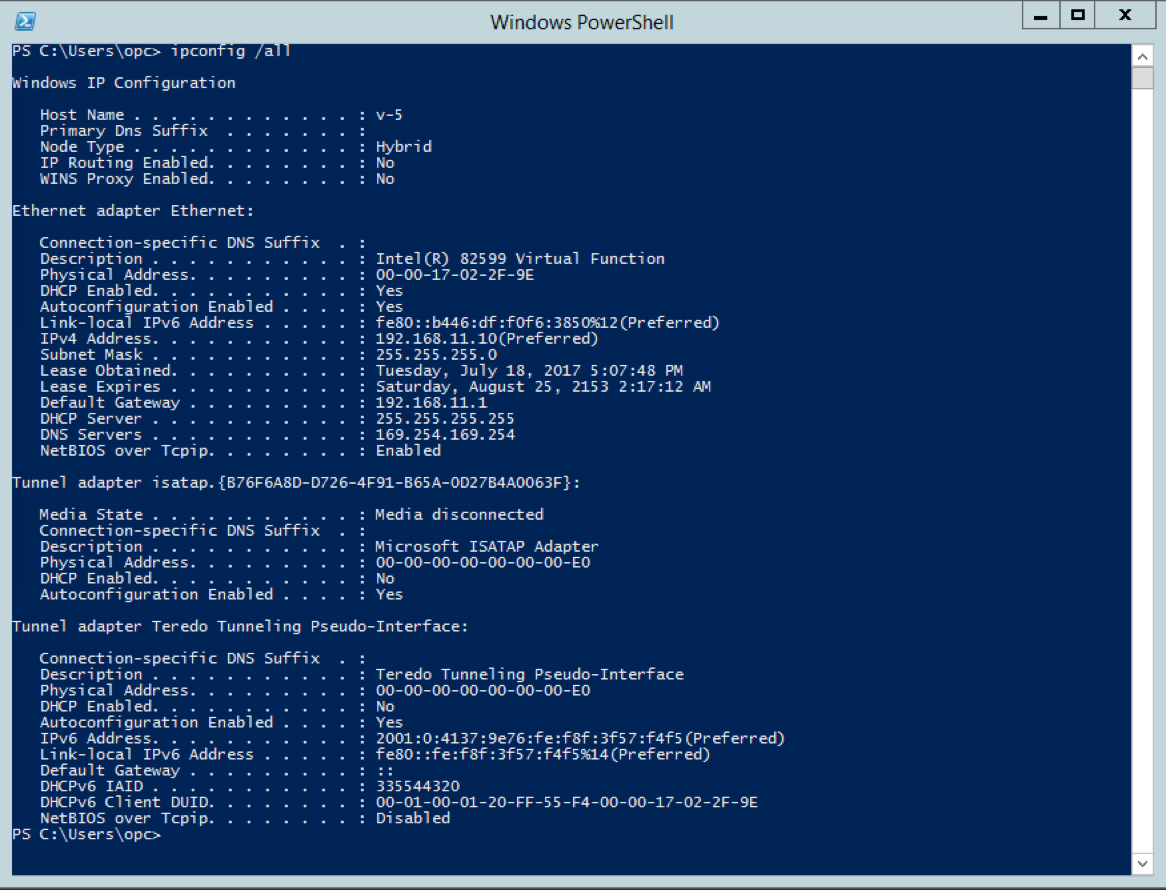Click the PowerShell icon in the title bar
This screenshot has height=890, width=1166.
click(24, 20)
